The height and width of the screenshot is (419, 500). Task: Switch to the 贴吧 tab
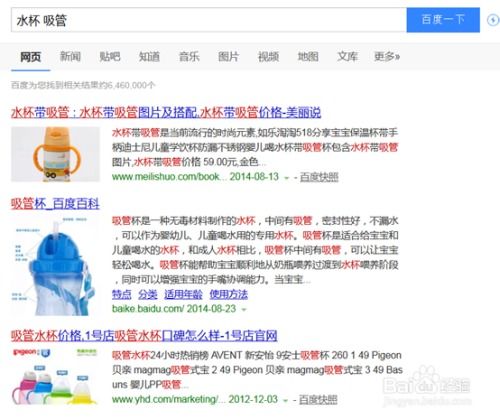(x=110, y=56)
